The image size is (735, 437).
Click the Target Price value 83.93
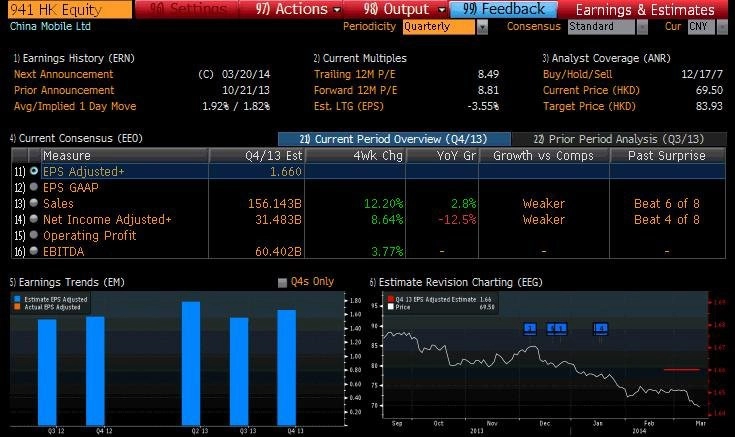tap(709, 106)
